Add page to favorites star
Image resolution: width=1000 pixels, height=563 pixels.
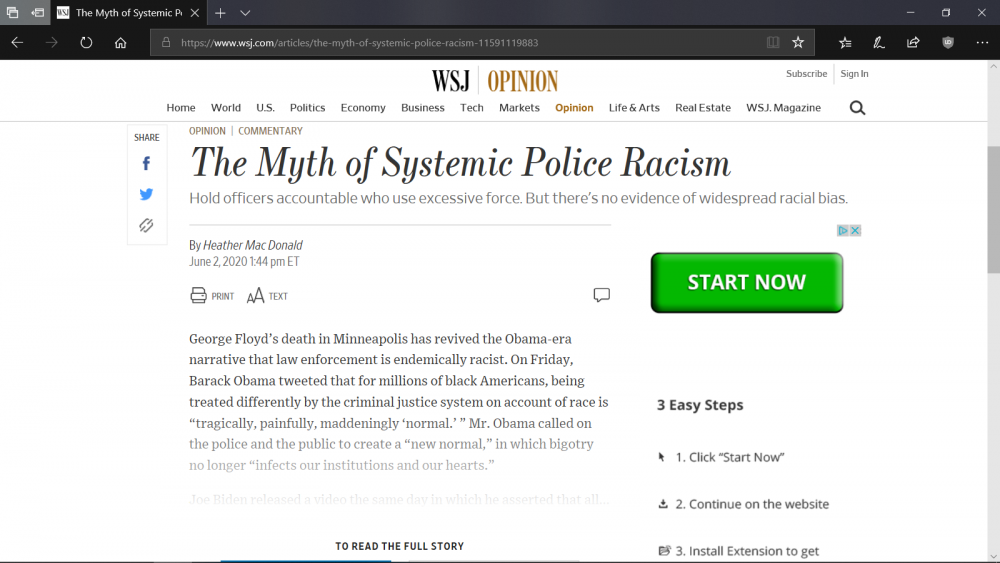(798, 43)
